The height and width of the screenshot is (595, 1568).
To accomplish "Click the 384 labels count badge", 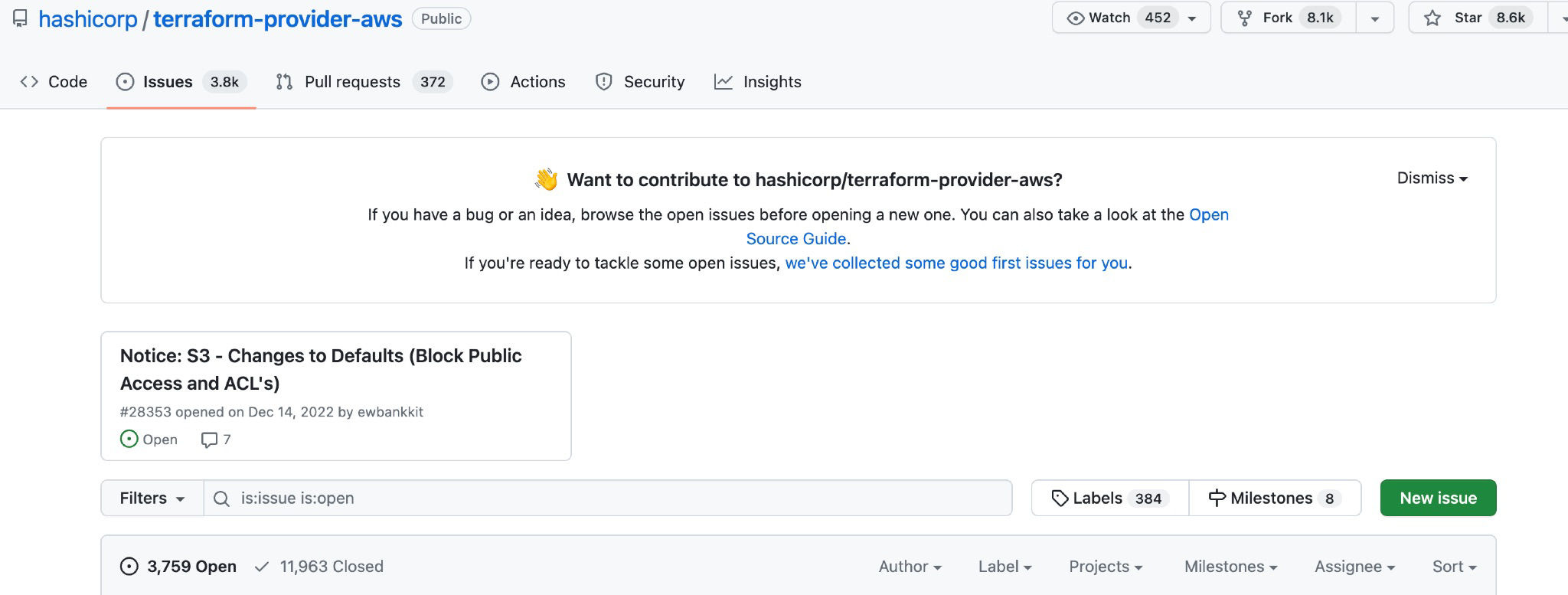I will click(x=1148, y=499).
